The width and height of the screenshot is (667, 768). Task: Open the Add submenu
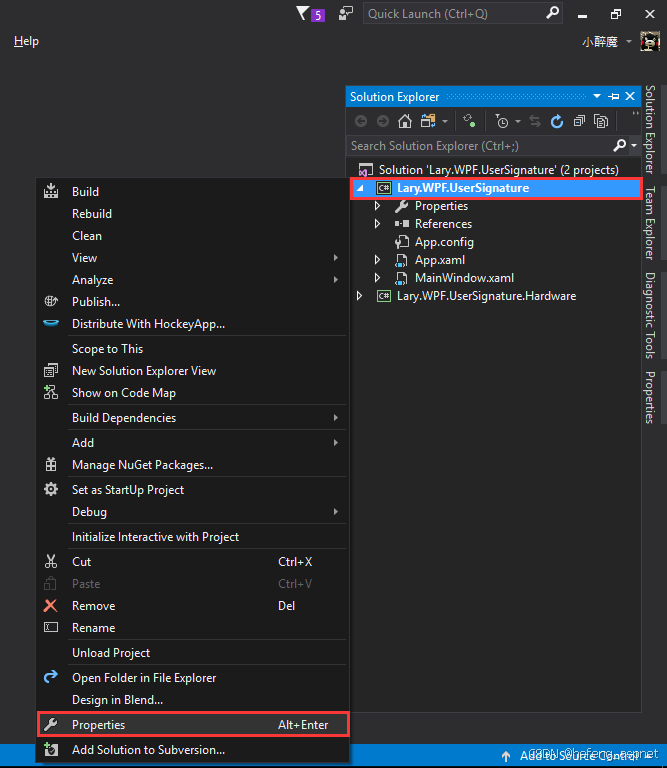coord(192,443)
